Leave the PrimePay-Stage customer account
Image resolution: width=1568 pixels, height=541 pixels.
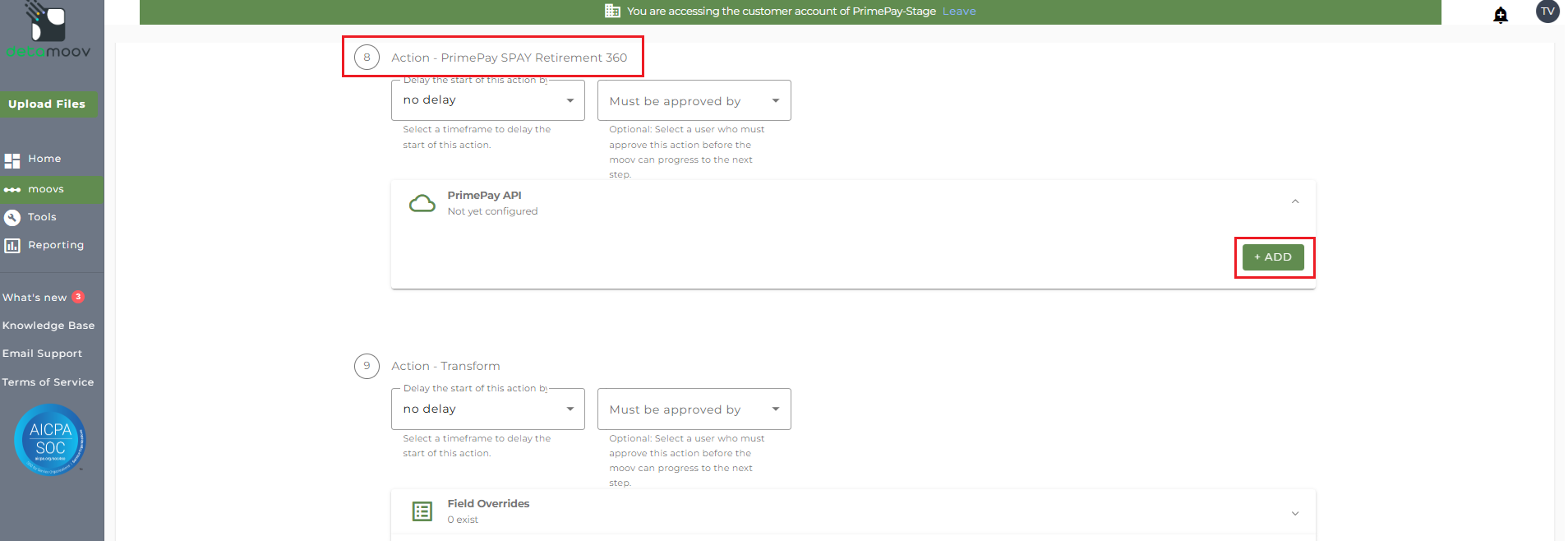coord(959,12)
